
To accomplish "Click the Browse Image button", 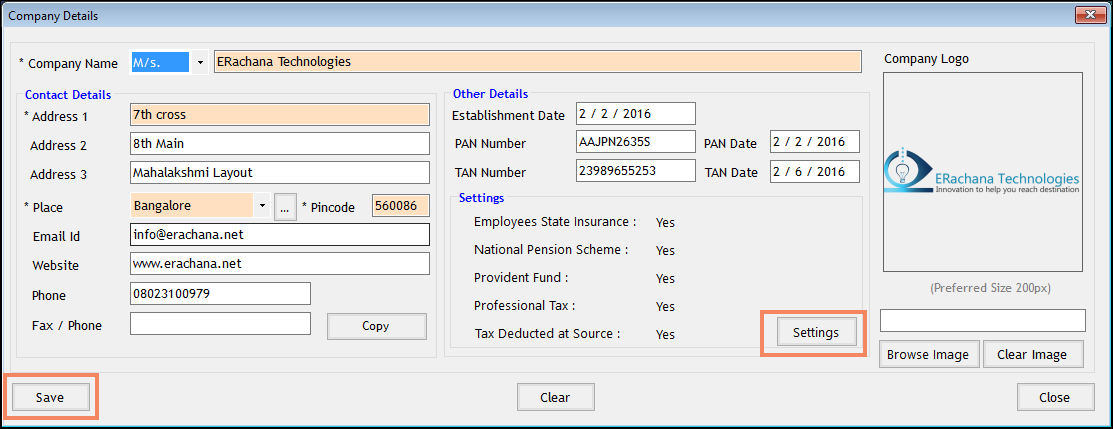I will (x=928, y=354).
